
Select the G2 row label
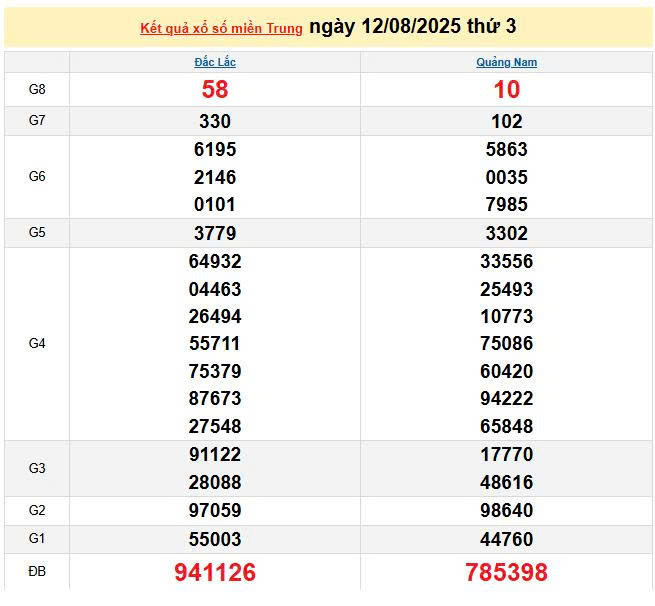pyautogui.click(x=37, y=510)
